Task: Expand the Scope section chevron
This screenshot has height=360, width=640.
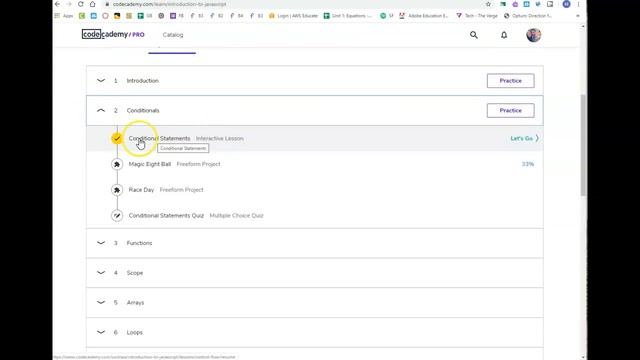Action: tap(101, 273)
